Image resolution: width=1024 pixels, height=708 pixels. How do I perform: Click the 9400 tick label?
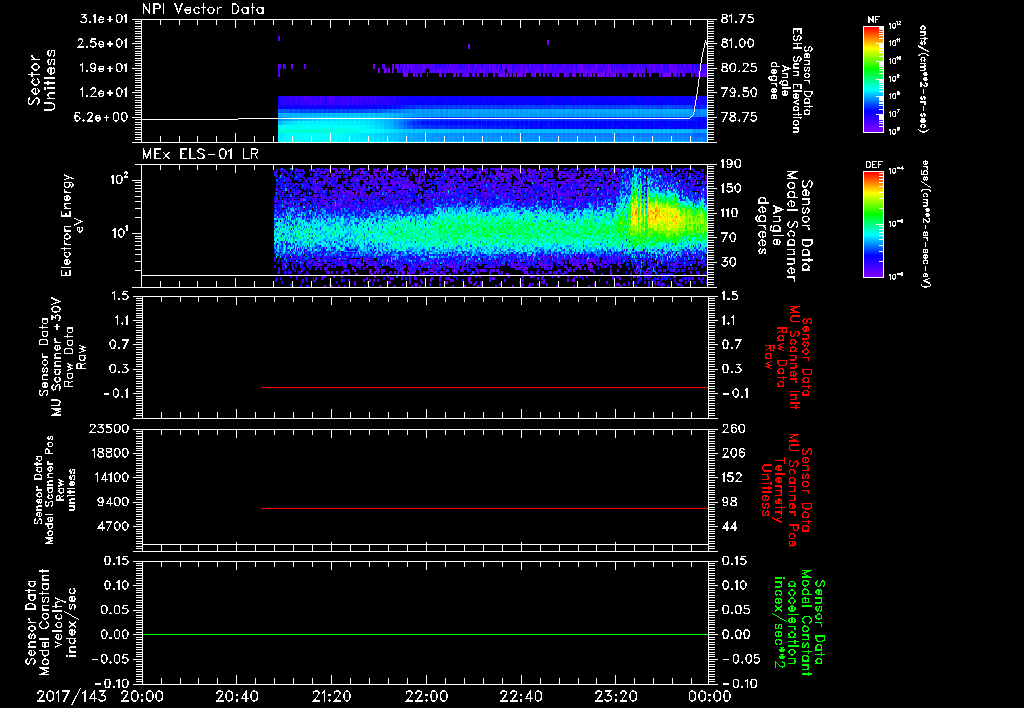click(114, 502)
